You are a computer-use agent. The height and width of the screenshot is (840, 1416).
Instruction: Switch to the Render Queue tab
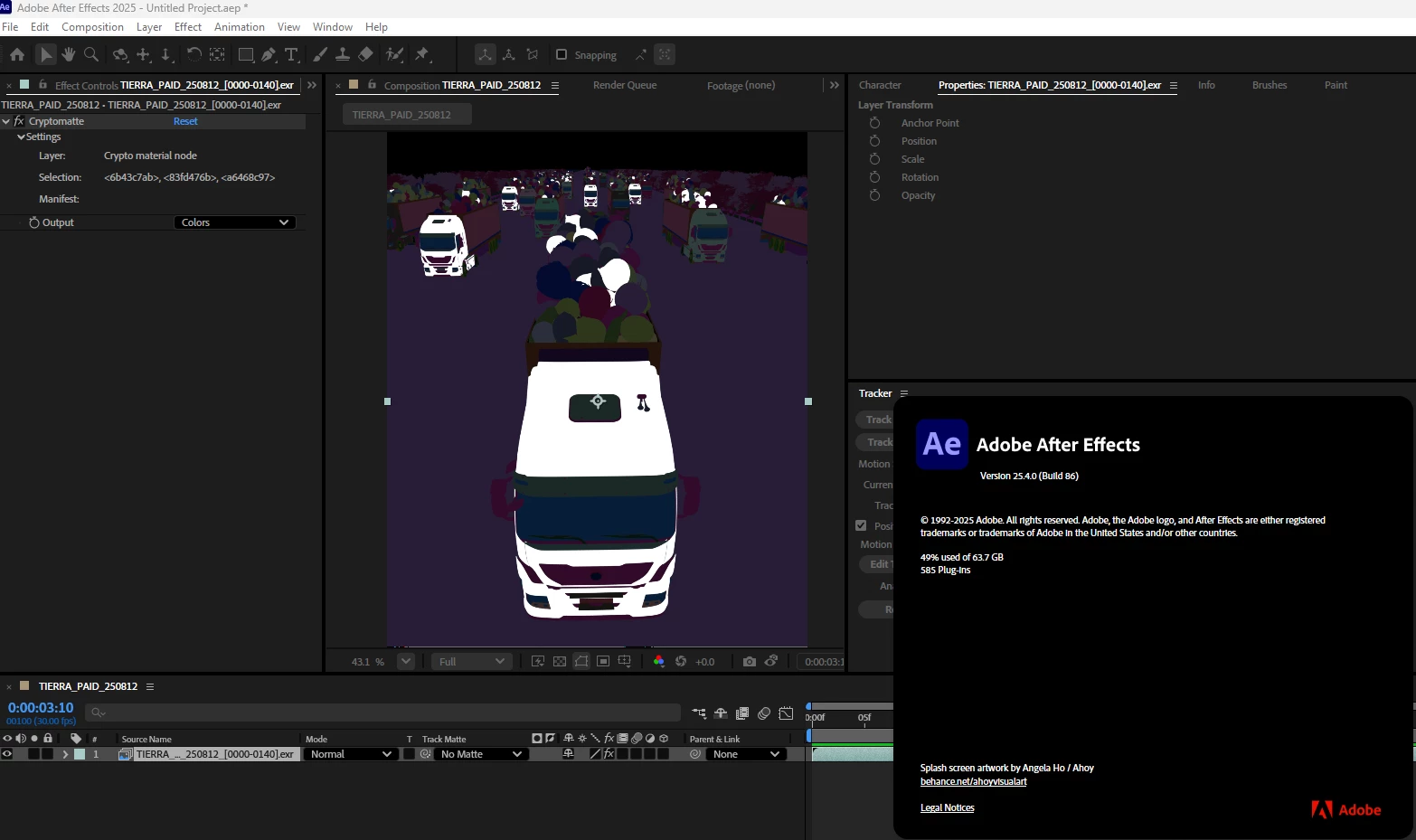[625, 85]
